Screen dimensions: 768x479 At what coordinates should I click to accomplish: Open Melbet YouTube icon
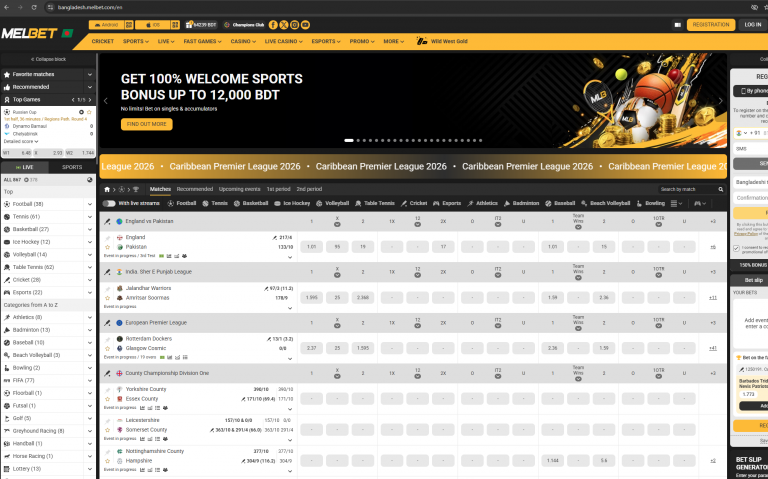(305, 25)
